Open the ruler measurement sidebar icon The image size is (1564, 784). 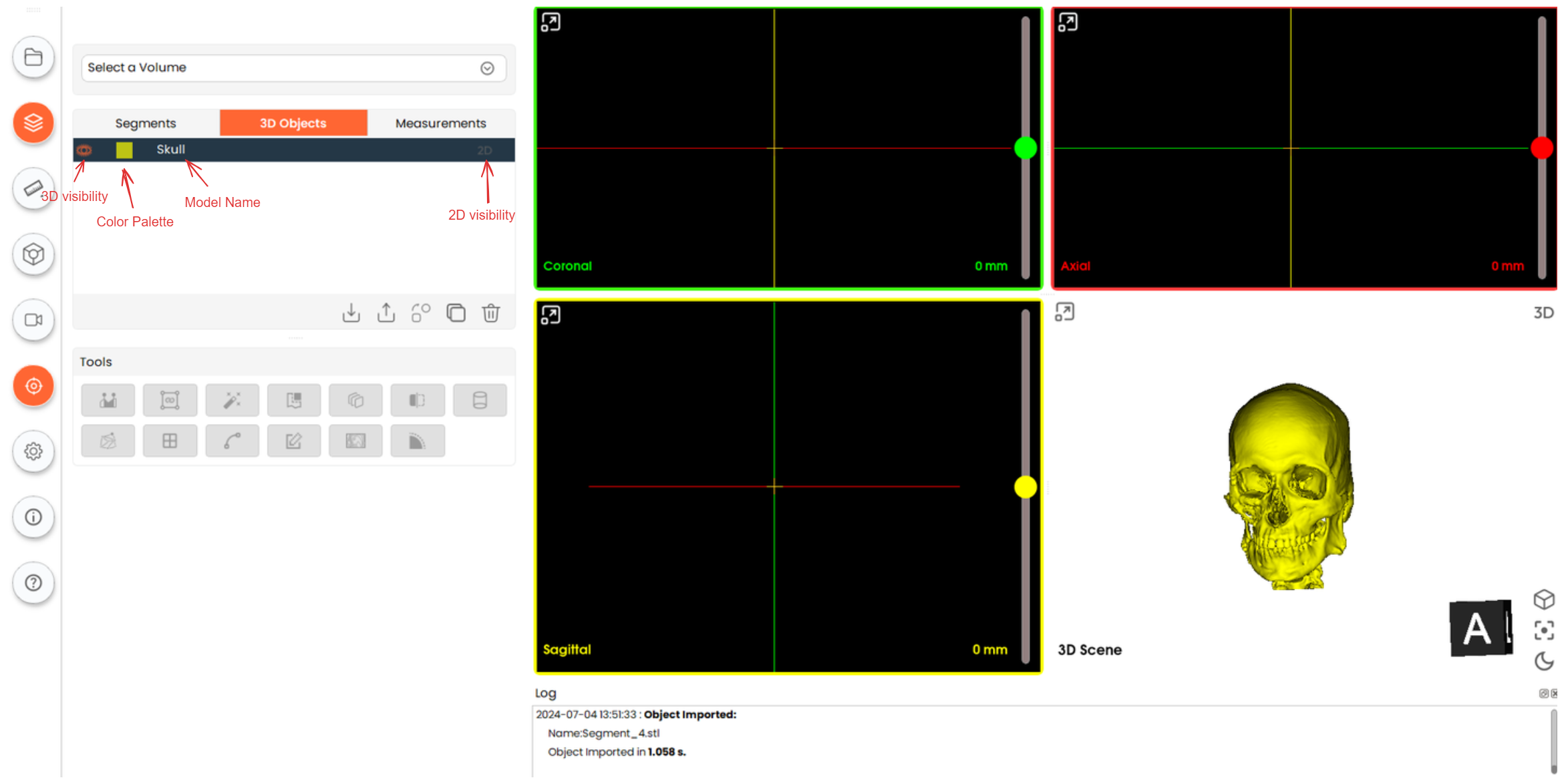tap(33, 188)
